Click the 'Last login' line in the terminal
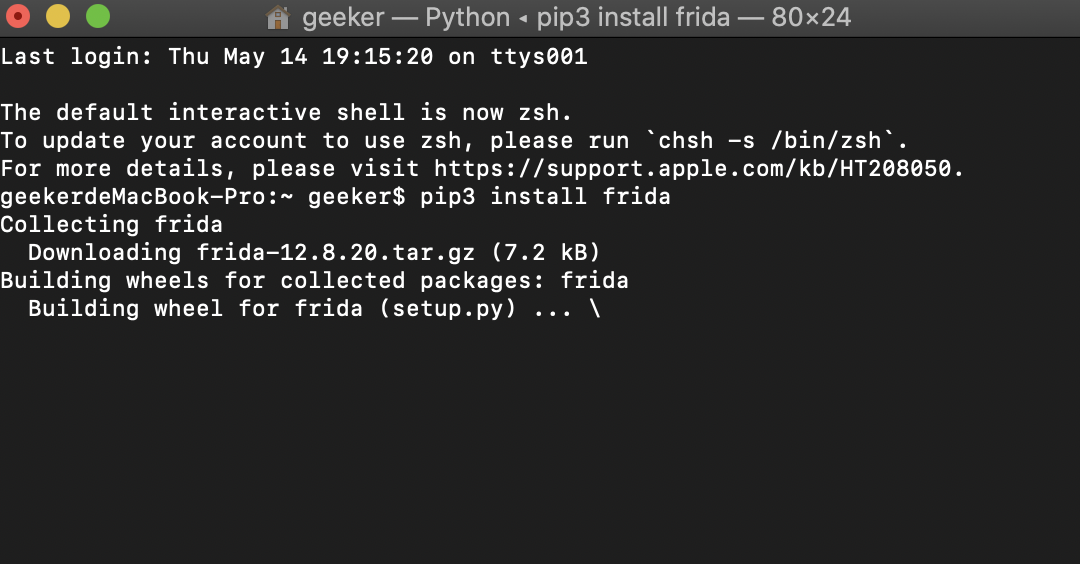 click(294, 56)
